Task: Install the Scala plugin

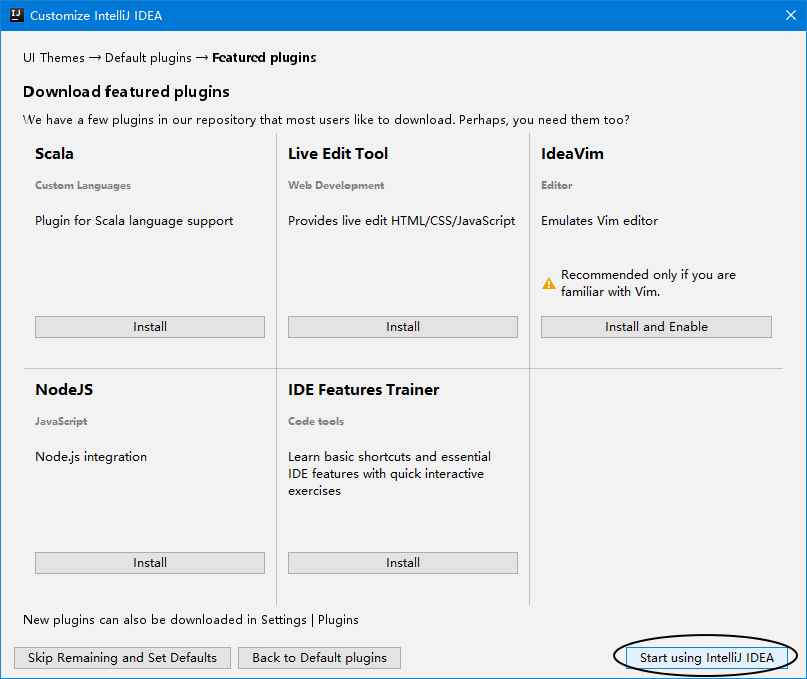Action: tap(150, 327)
